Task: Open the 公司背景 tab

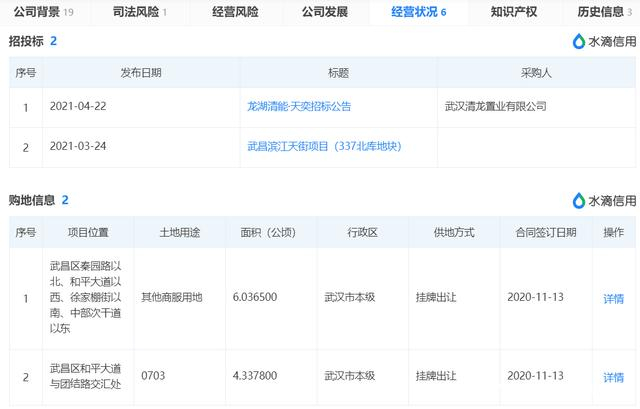Action: pyautogui.click(x=43, y=12)
